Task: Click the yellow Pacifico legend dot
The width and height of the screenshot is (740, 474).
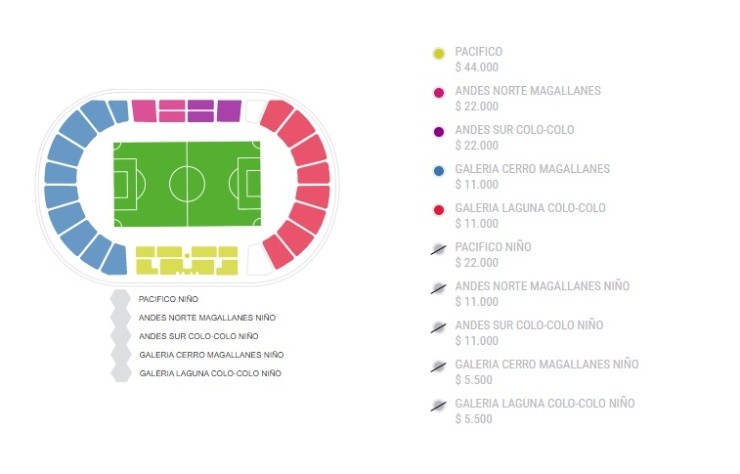Action: [x=438, y=53]
